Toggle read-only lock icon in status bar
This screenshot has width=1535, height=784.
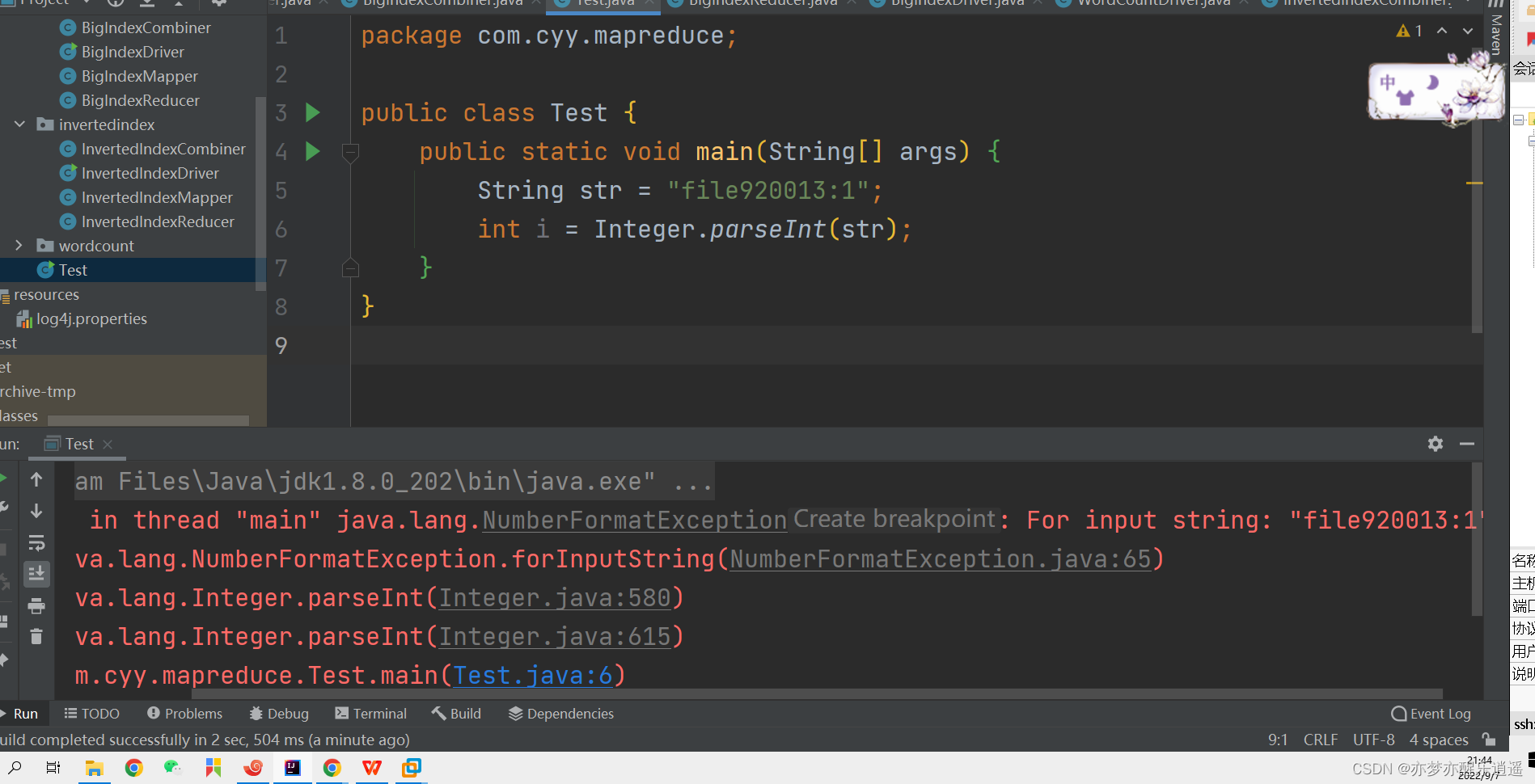coord(1489,739)
